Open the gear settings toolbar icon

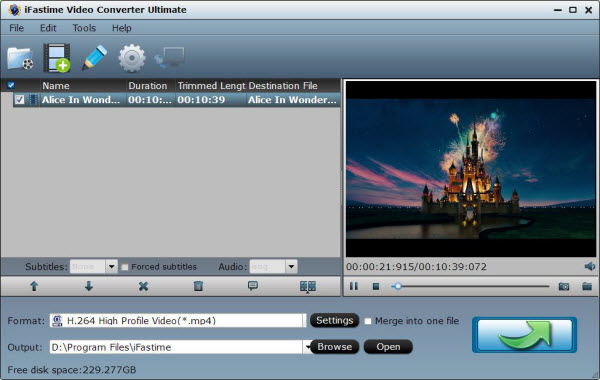pyautogui.click(x=132, y=58)
